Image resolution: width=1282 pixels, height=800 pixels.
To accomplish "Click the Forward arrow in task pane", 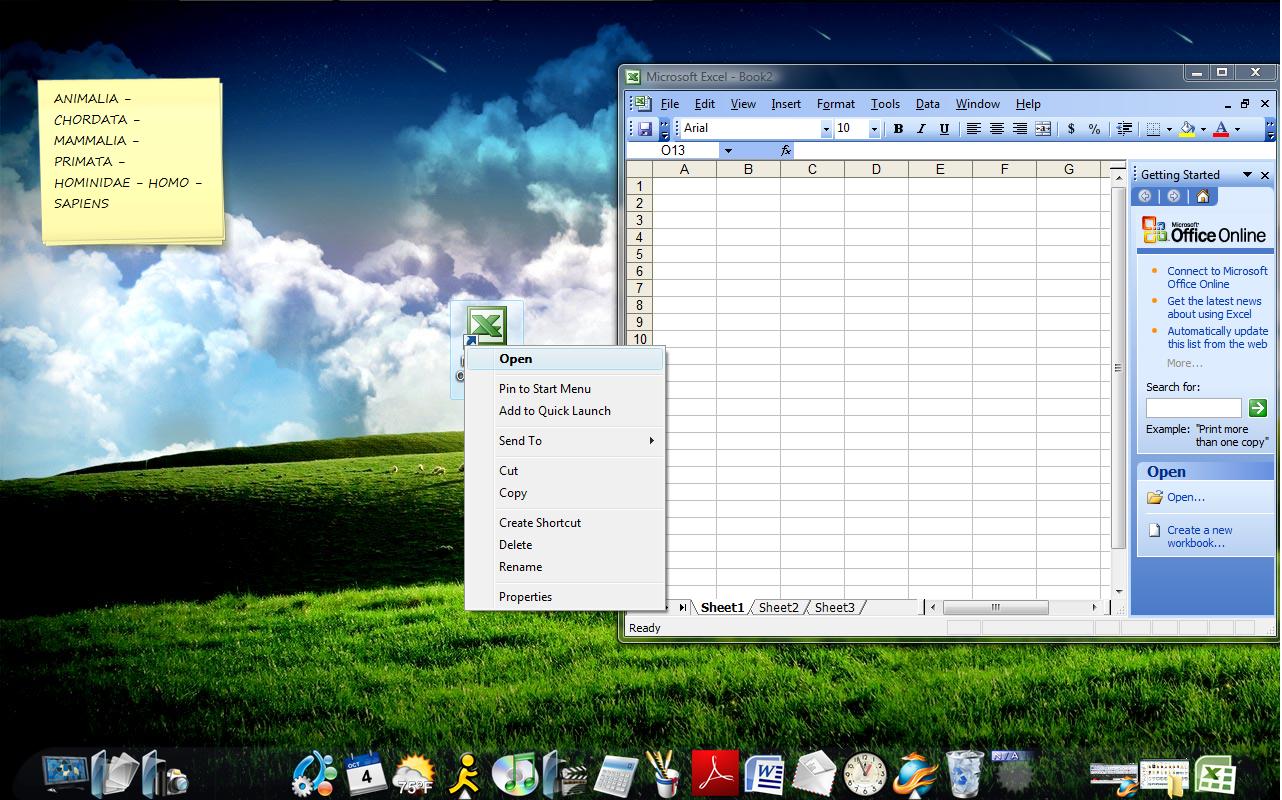I will (x=1174, y=196).
